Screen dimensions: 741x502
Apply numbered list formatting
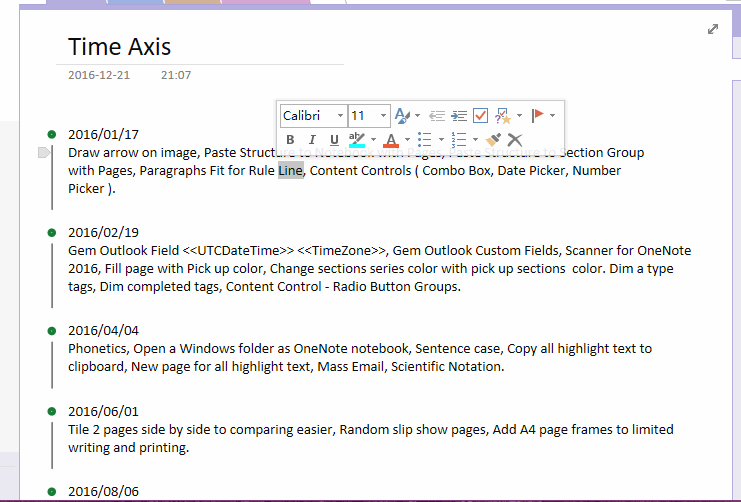(x=459, y=140)
